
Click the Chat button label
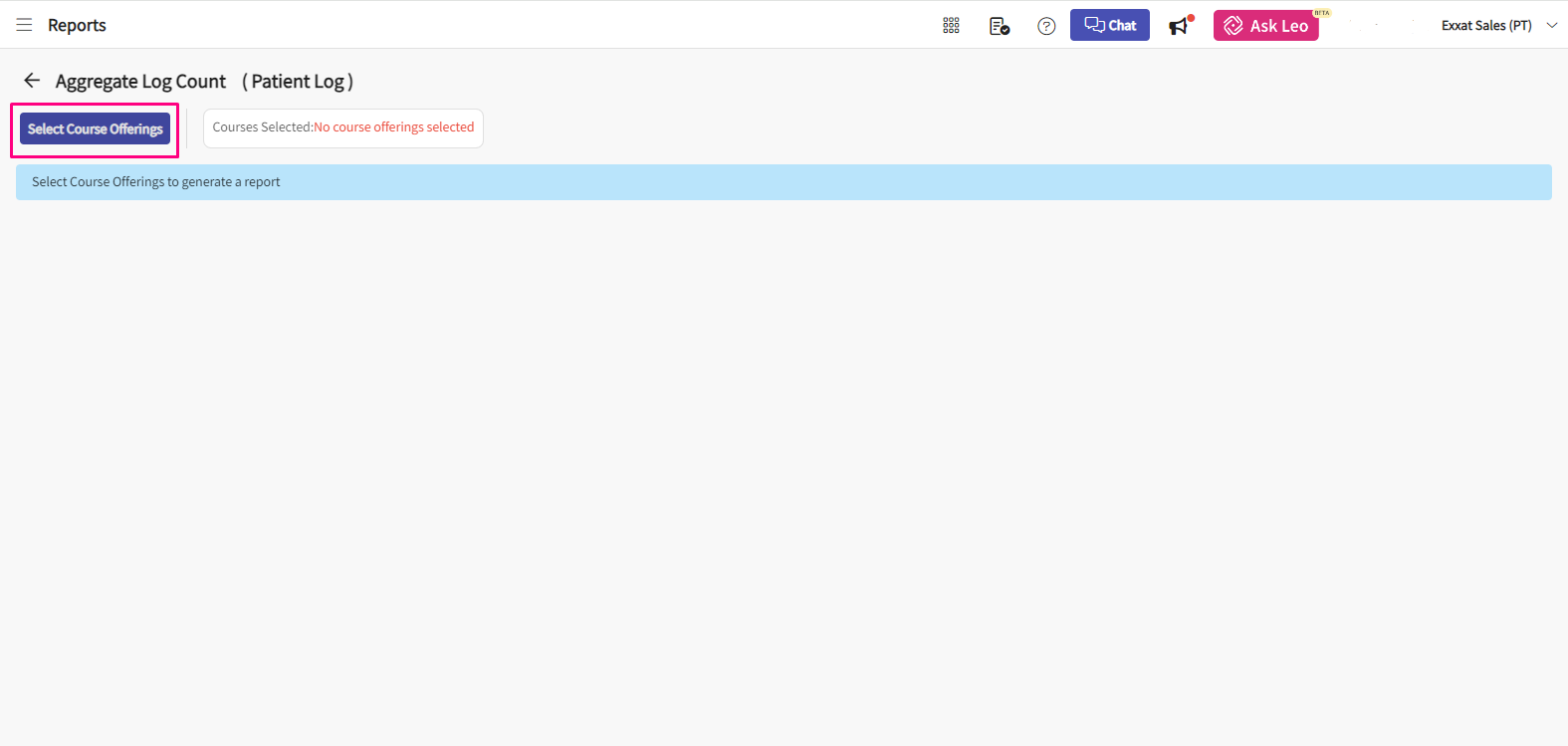click(x=1122, y=26)
